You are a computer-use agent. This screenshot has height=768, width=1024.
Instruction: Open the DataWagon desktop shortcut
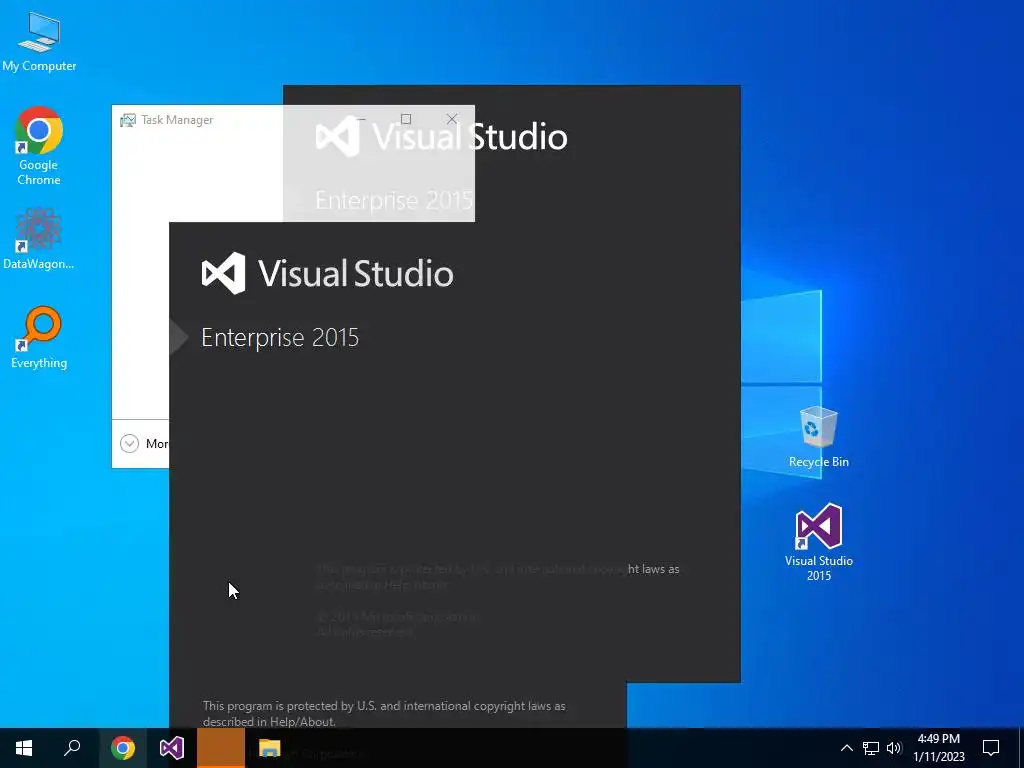[39, 239]
